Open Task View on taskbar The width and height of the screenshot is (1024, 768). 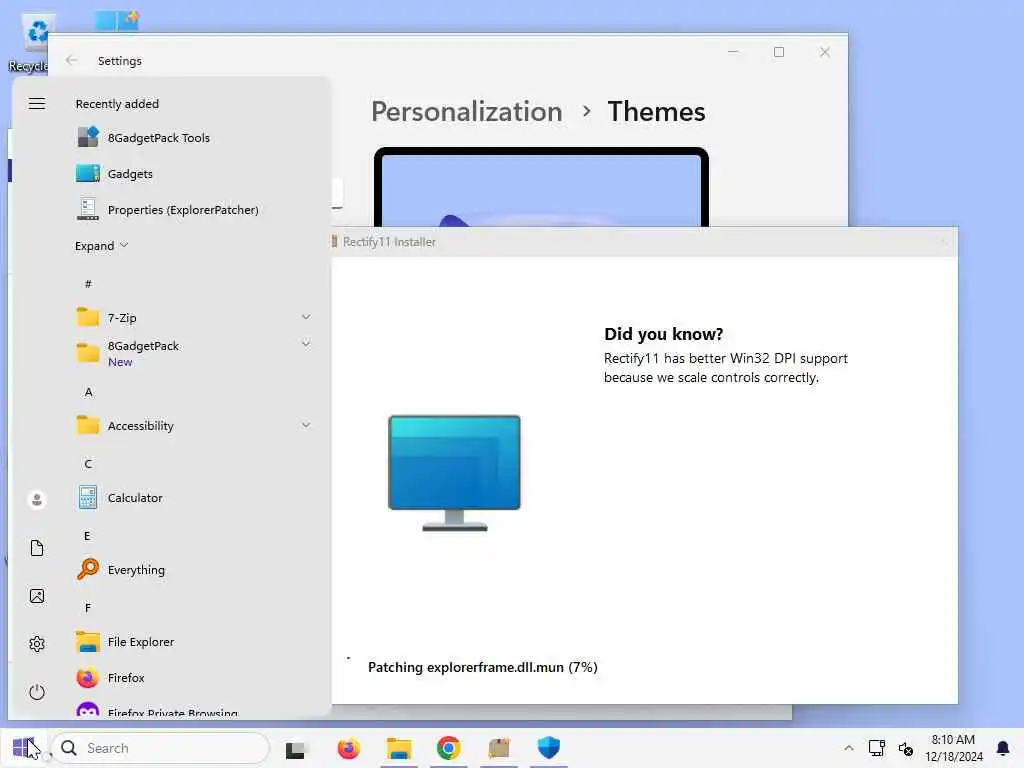(295, 749)
